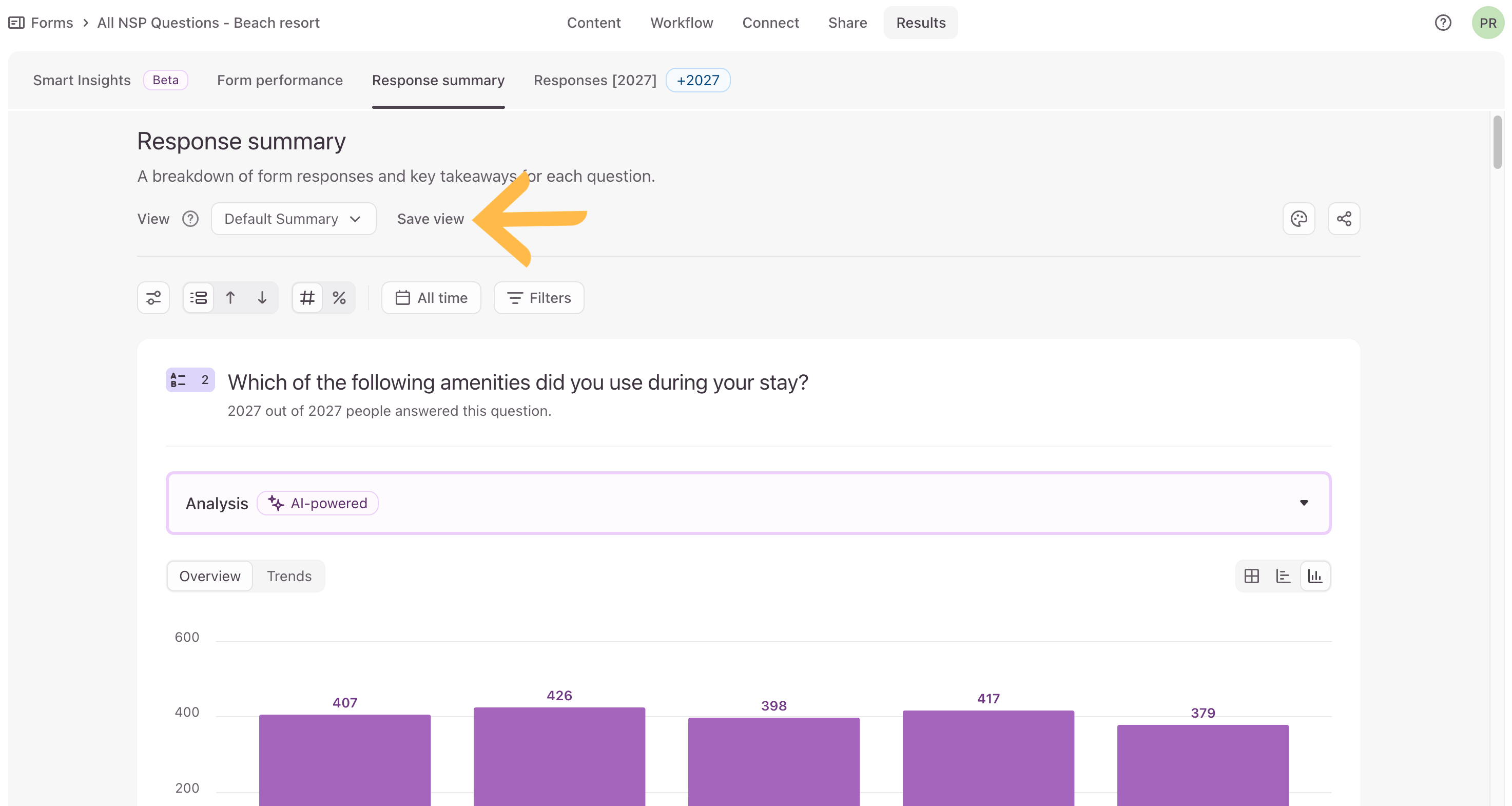This screenshot has width=1512, height=806.
Task: Toggle display to count numbers (#)
Action: point(307,298)
